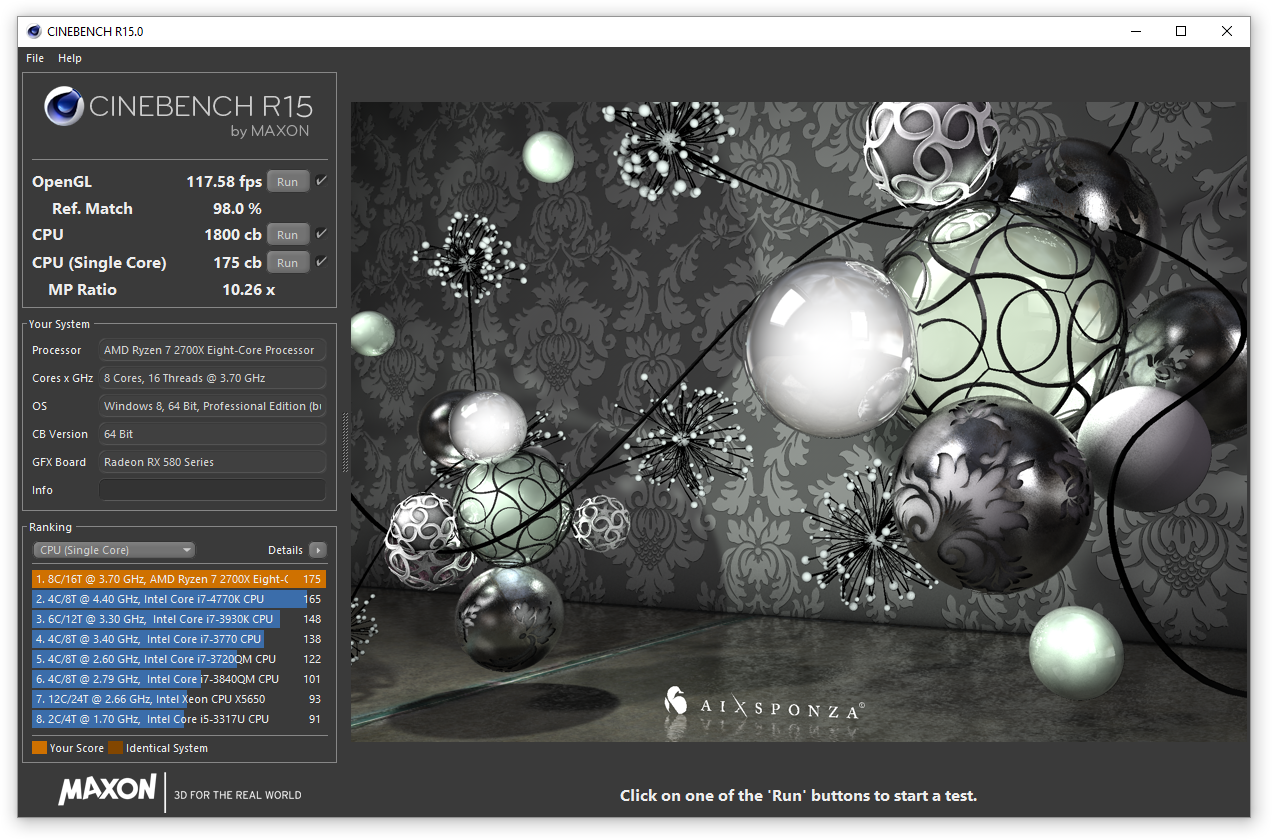Viewport: 1272px width, 840px height.
Task: Open the File menu
Action: tap(35, 58)
